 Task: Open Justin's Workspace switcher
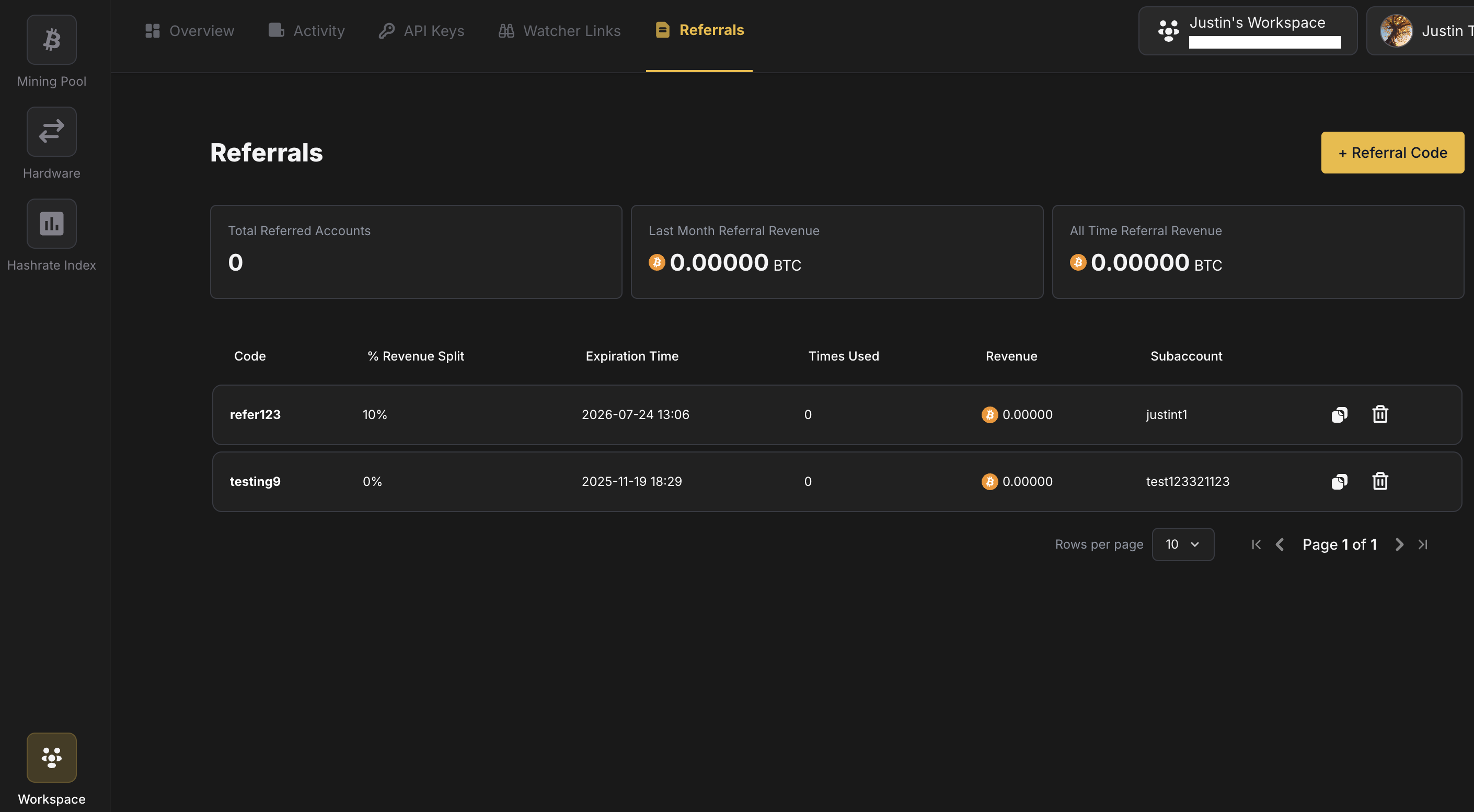click(1248, 31)
